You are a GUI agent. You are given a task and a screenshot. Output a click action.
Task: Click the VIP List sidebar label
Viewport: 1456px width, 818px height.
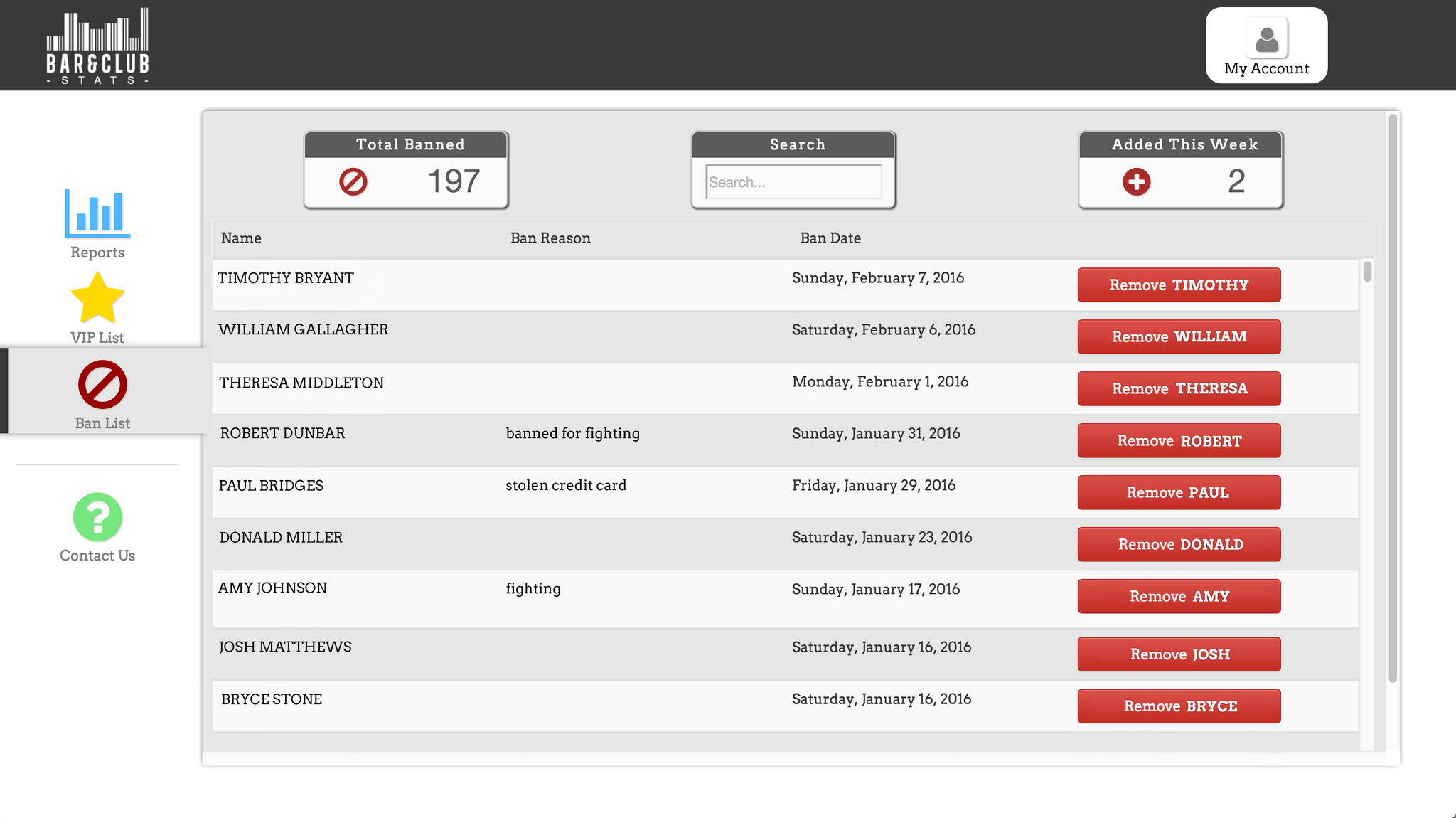click(97, 338)
